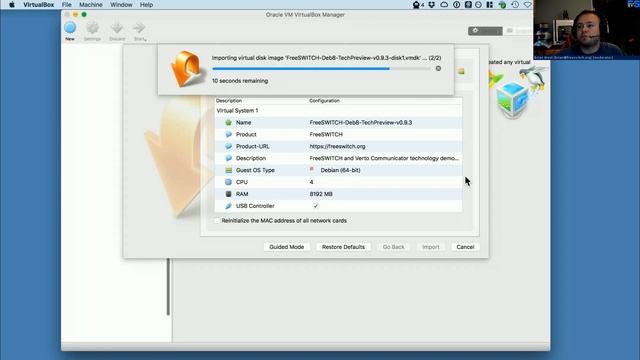The width and height of the screenshot is (640, 360).
Task: Click the Import button
Action: point(431,247)
